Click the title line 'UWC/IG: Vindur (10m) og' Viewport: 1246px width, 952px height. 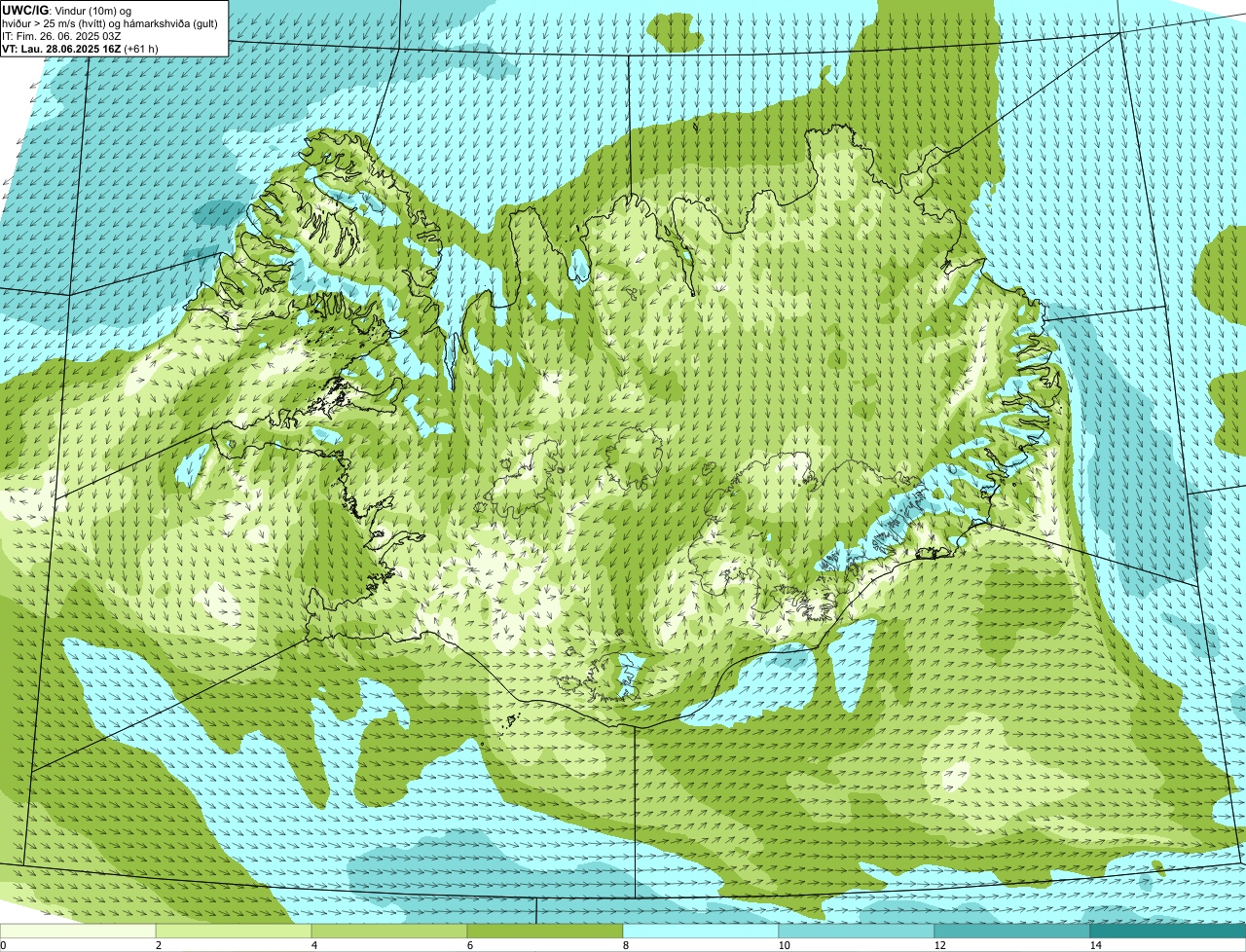pos(67,10)
